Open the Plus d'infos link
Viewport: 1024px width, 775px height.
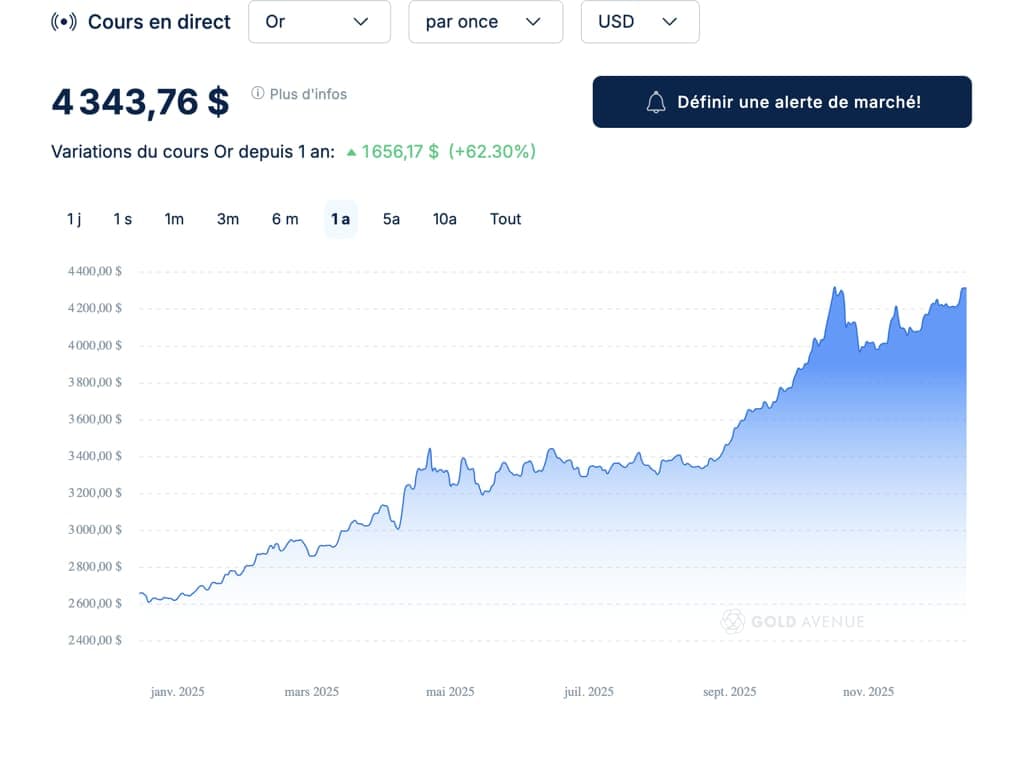[x=308, y=94]
